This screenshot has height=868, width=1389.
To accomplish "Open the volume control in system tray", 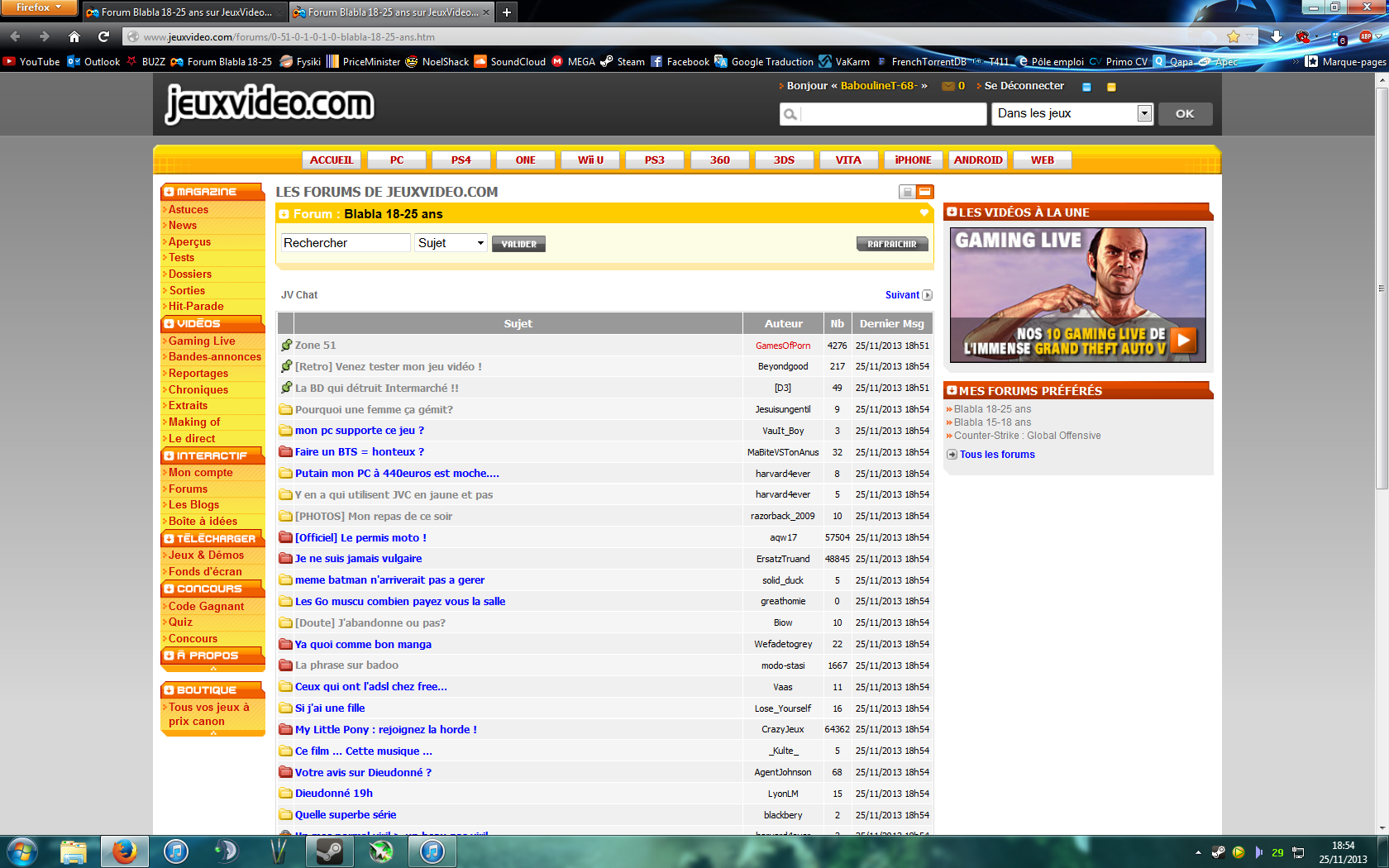I will tap(1258, 852).
